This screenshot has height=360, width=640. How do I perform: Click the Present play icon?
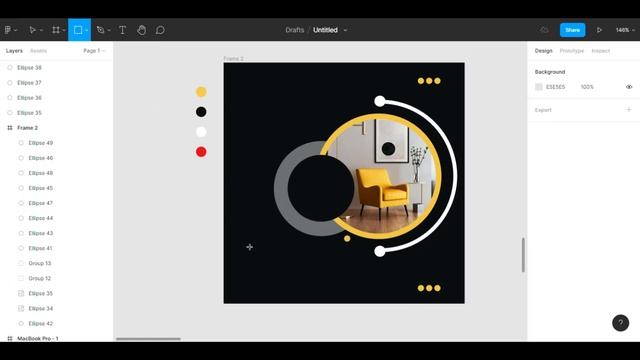(599, 30)
